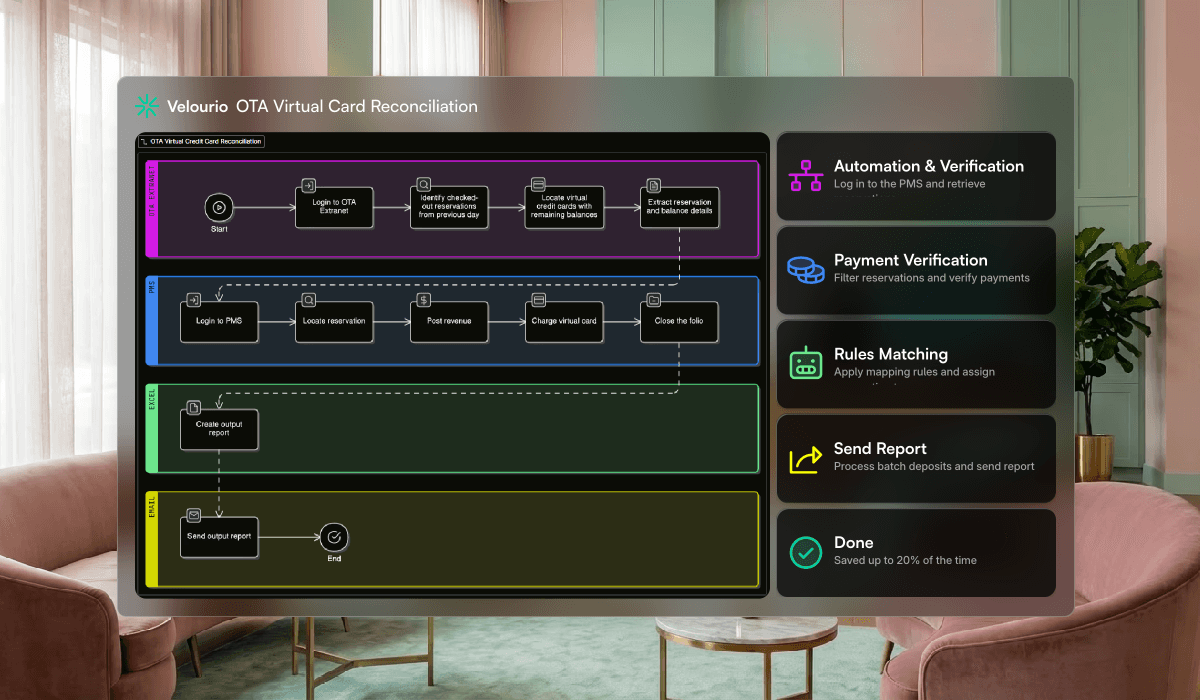Viewport: 1200px width, 700px height.
Task: Open the Send Report card
Action: point(916,458)
